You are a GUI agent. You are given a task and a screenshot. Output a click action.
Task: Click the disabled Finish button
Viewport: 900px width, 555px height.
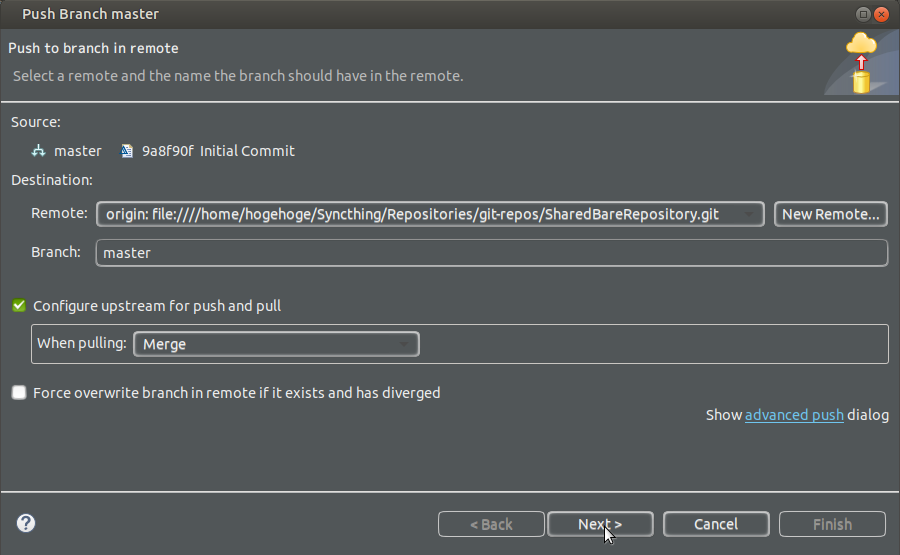click(832, 524)
